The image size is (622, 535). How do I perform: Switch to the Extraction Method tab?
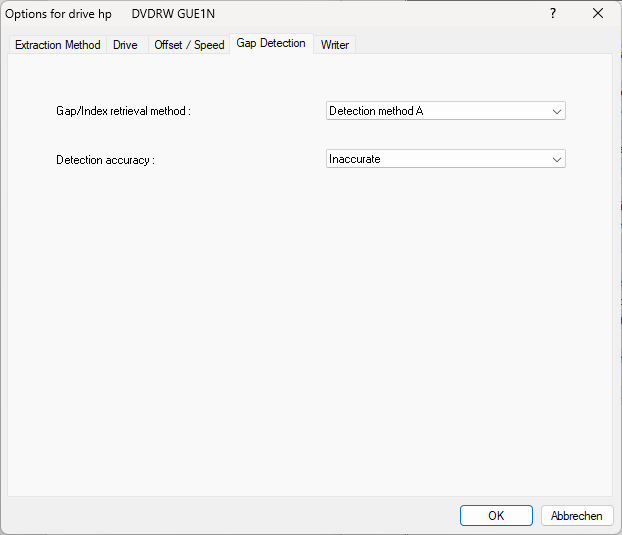pyautogui.click(x=57, y=45)
